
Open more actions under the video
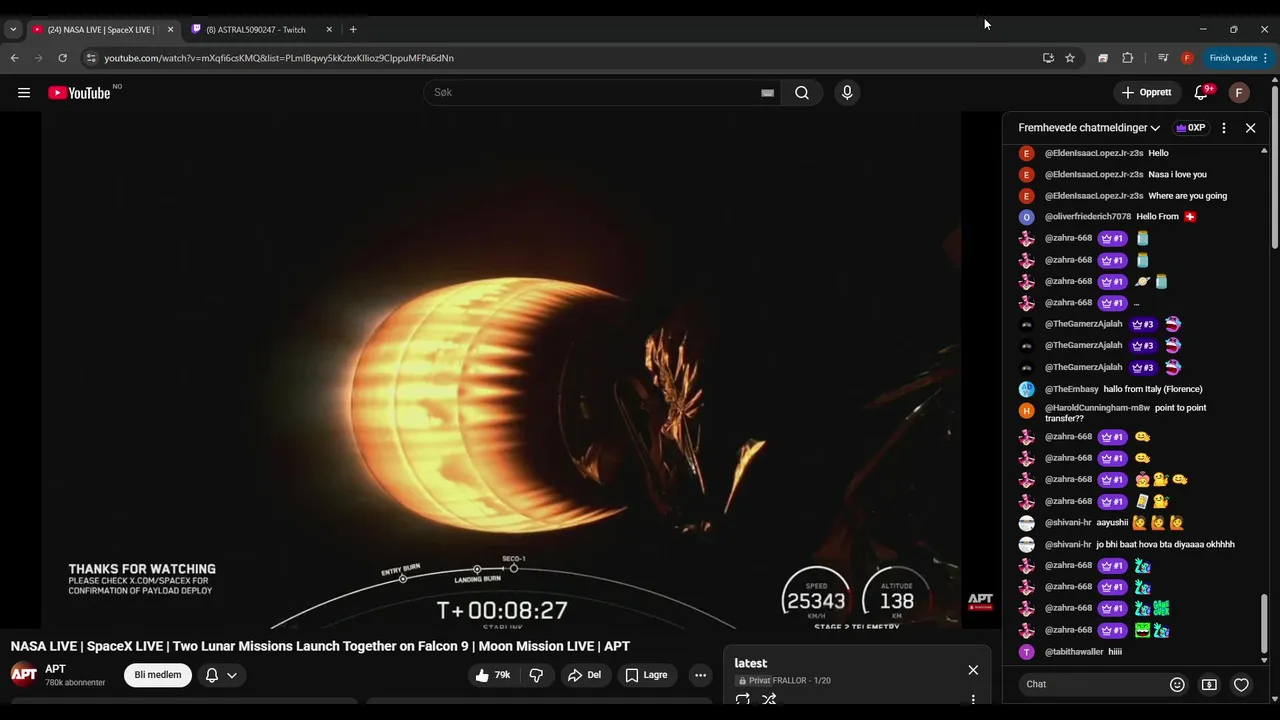[700, 675]
